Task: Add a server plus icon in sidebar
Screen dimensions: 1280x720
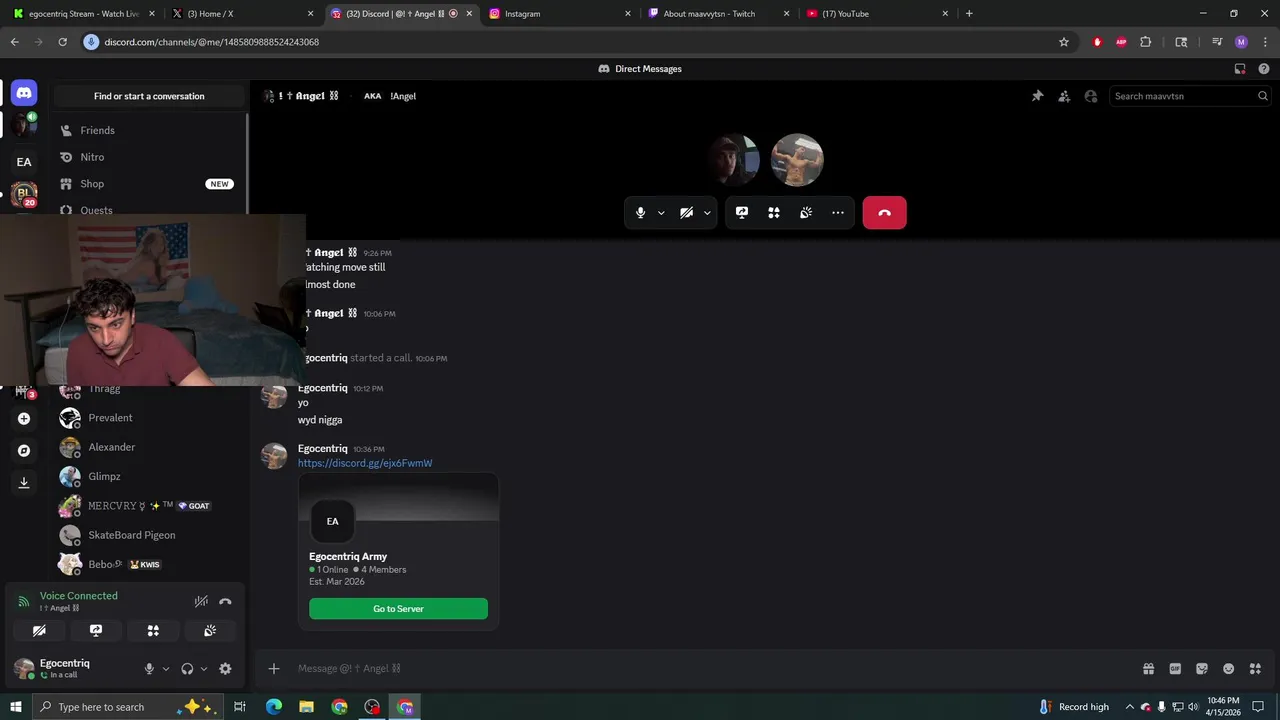Action: pos(24,419)
